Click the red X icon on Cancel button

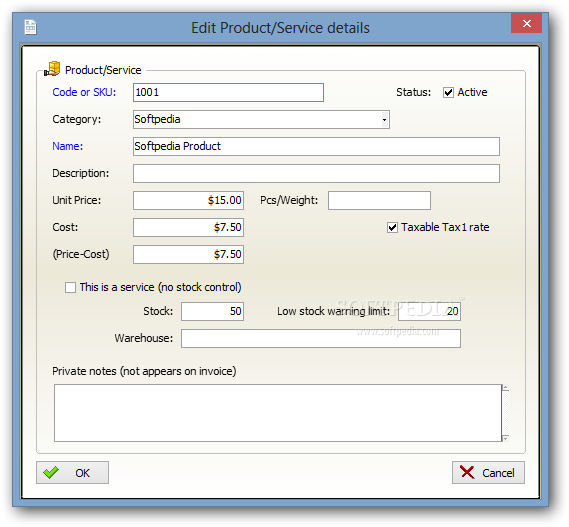point(467,472)
